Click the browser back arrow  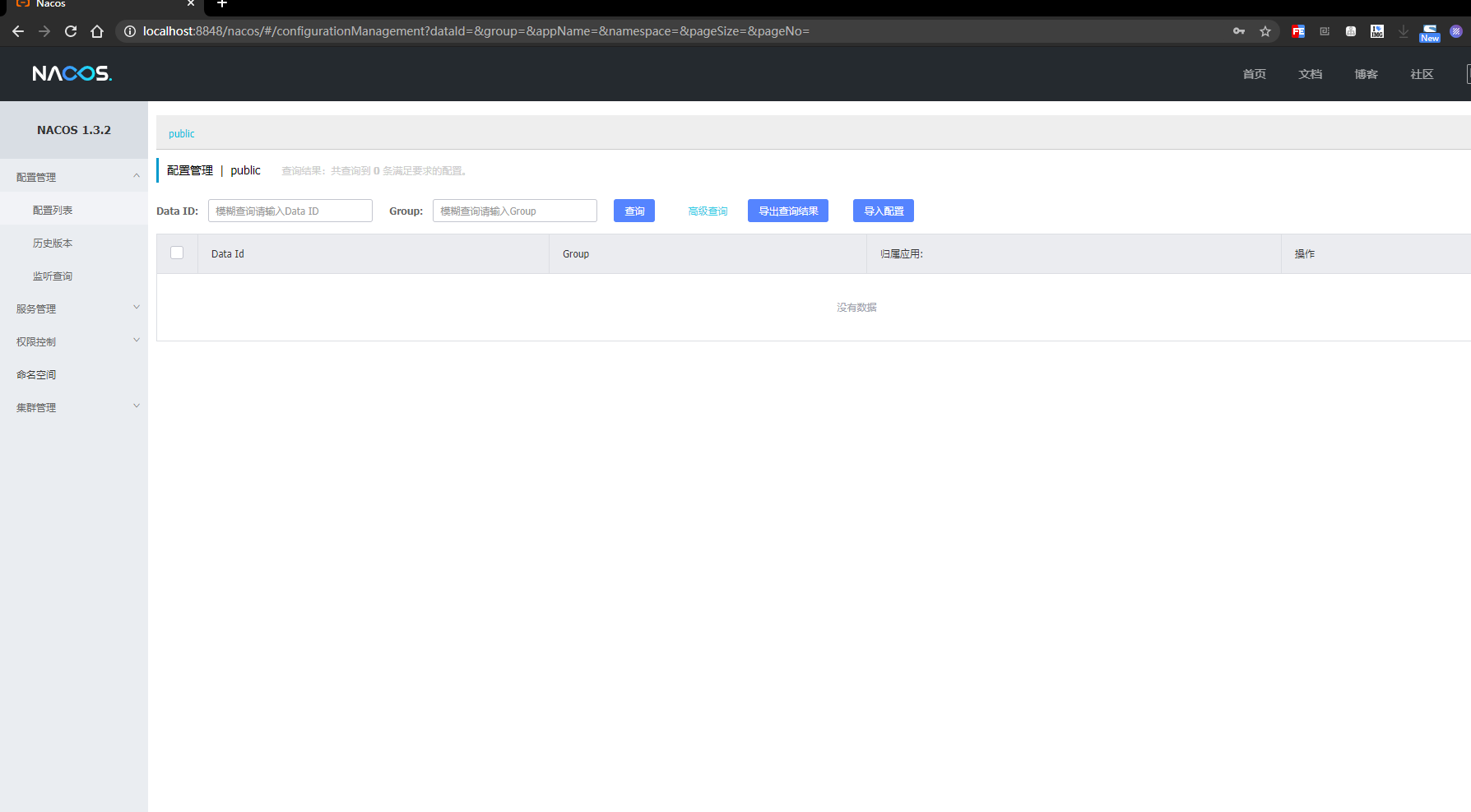pos(18,31)
